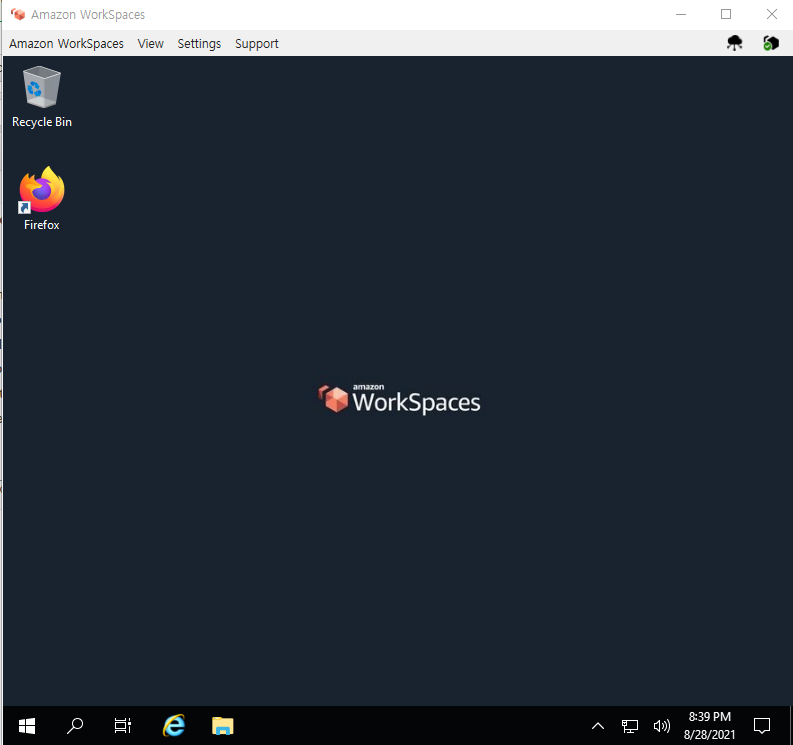Open the clock showing 8:39 PM

(710, 725)
